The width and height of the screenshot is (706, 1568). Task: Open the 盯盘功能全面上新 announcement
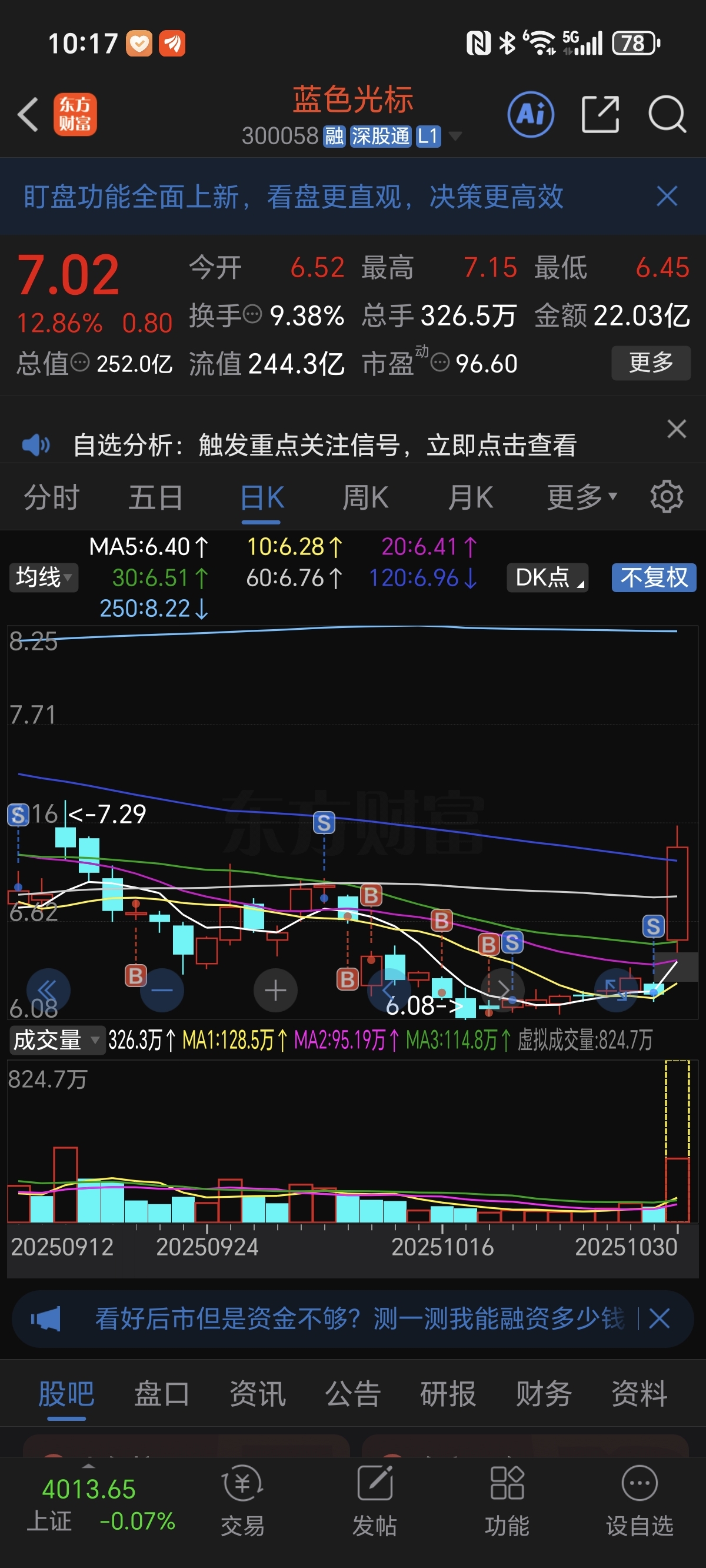(x=294, y=197)
